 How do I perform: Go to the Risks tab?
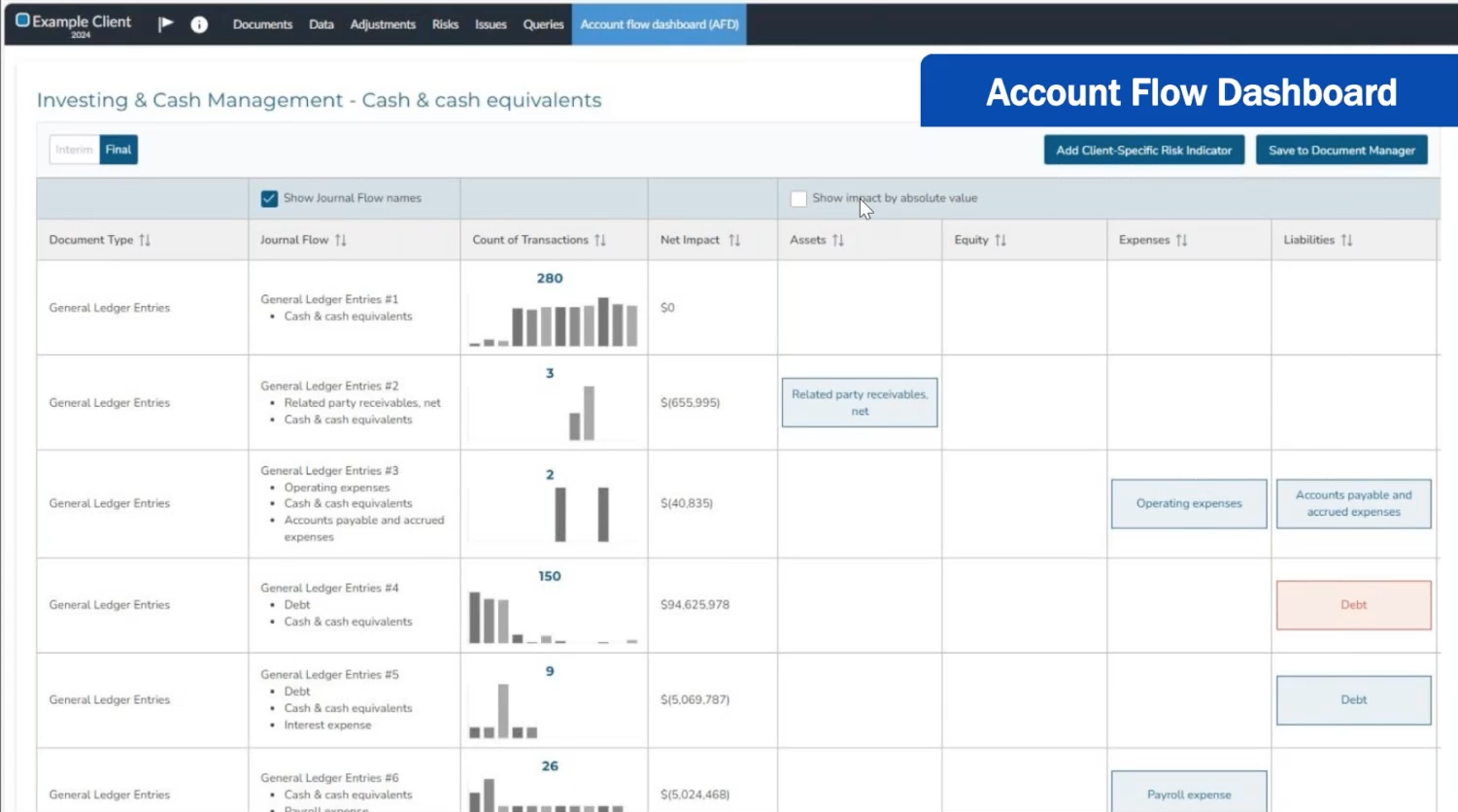[x=445, y=24]
